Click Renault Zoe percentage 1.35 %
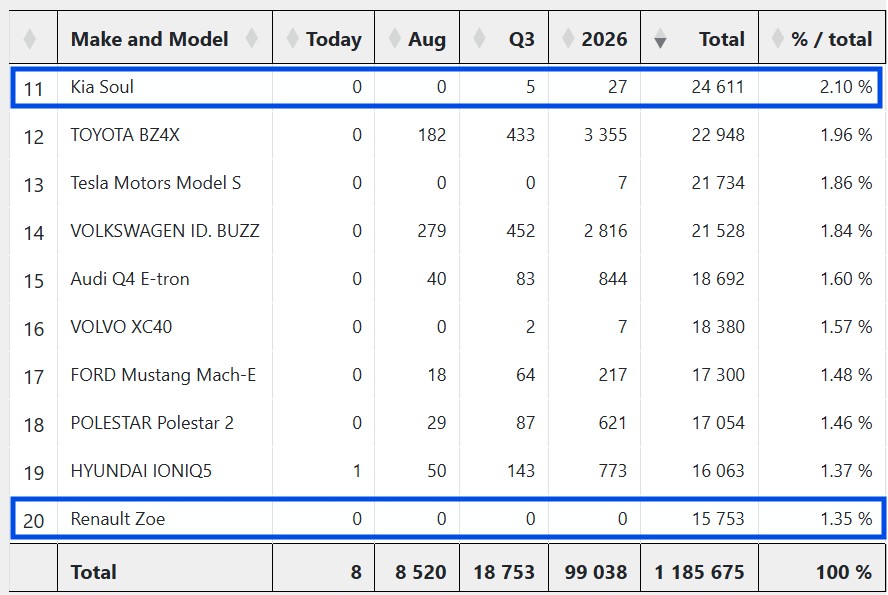Image resolution: width=888 pixels, height=595 pixels. (x=846, y=519)
